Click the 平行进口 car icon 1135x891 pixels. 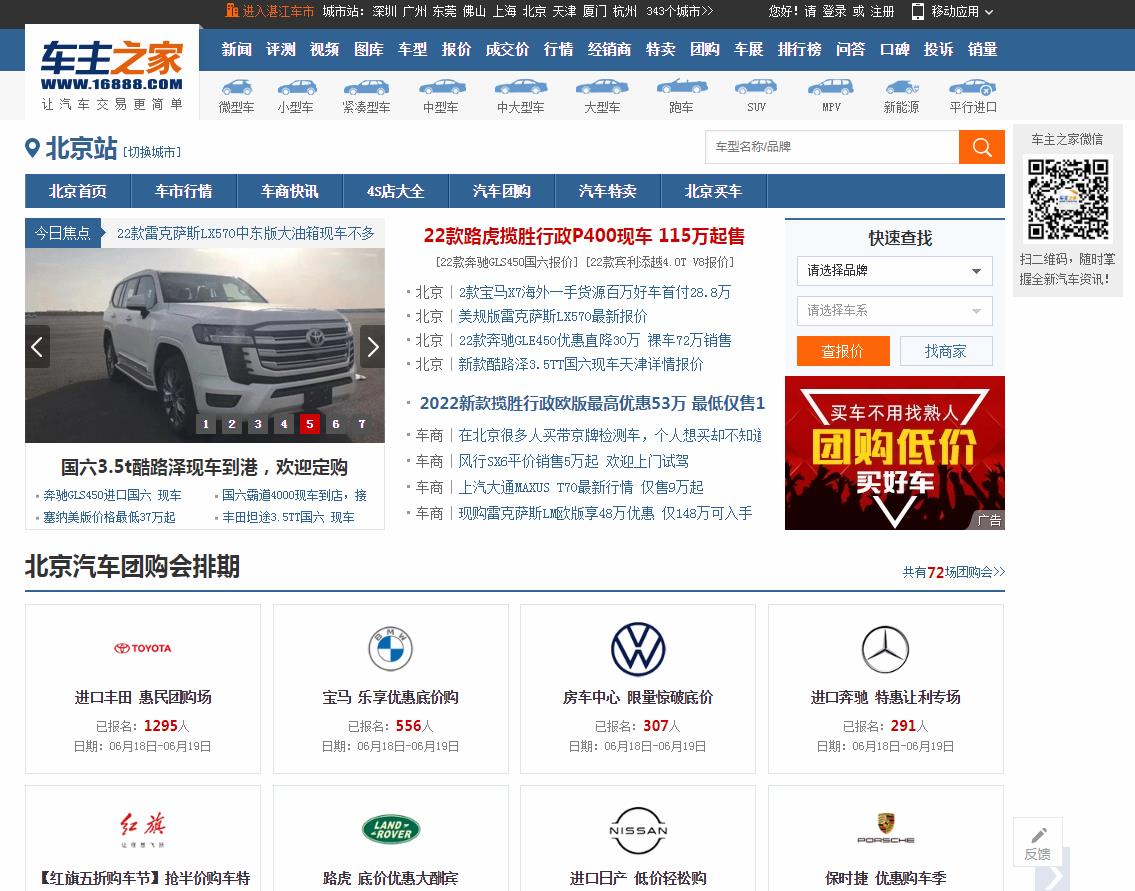tap(973, 88)
